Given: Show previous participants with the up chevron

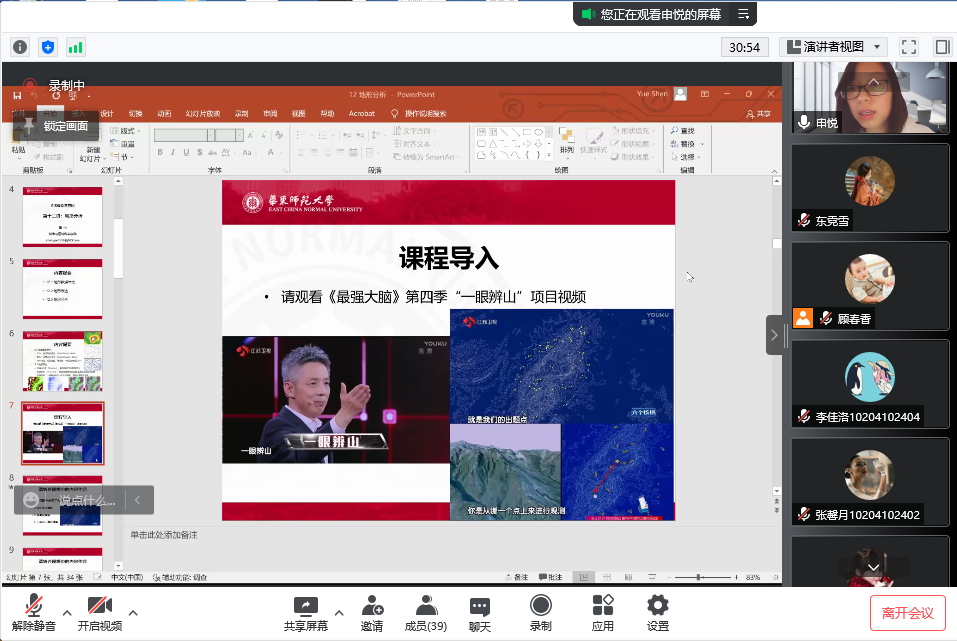Looking at the screenshot, I should coord(873,82).
